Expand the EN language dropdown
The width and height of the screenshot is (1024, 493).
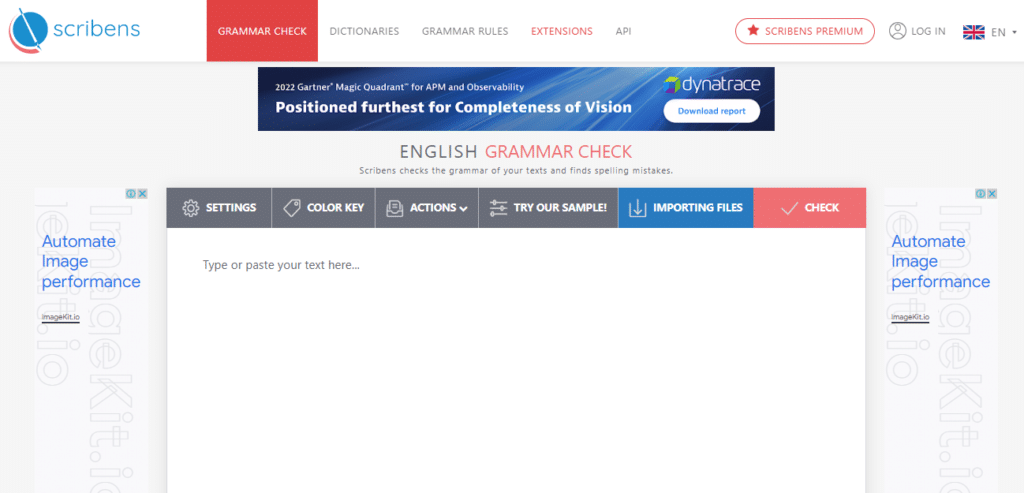tap(1003, 32)
